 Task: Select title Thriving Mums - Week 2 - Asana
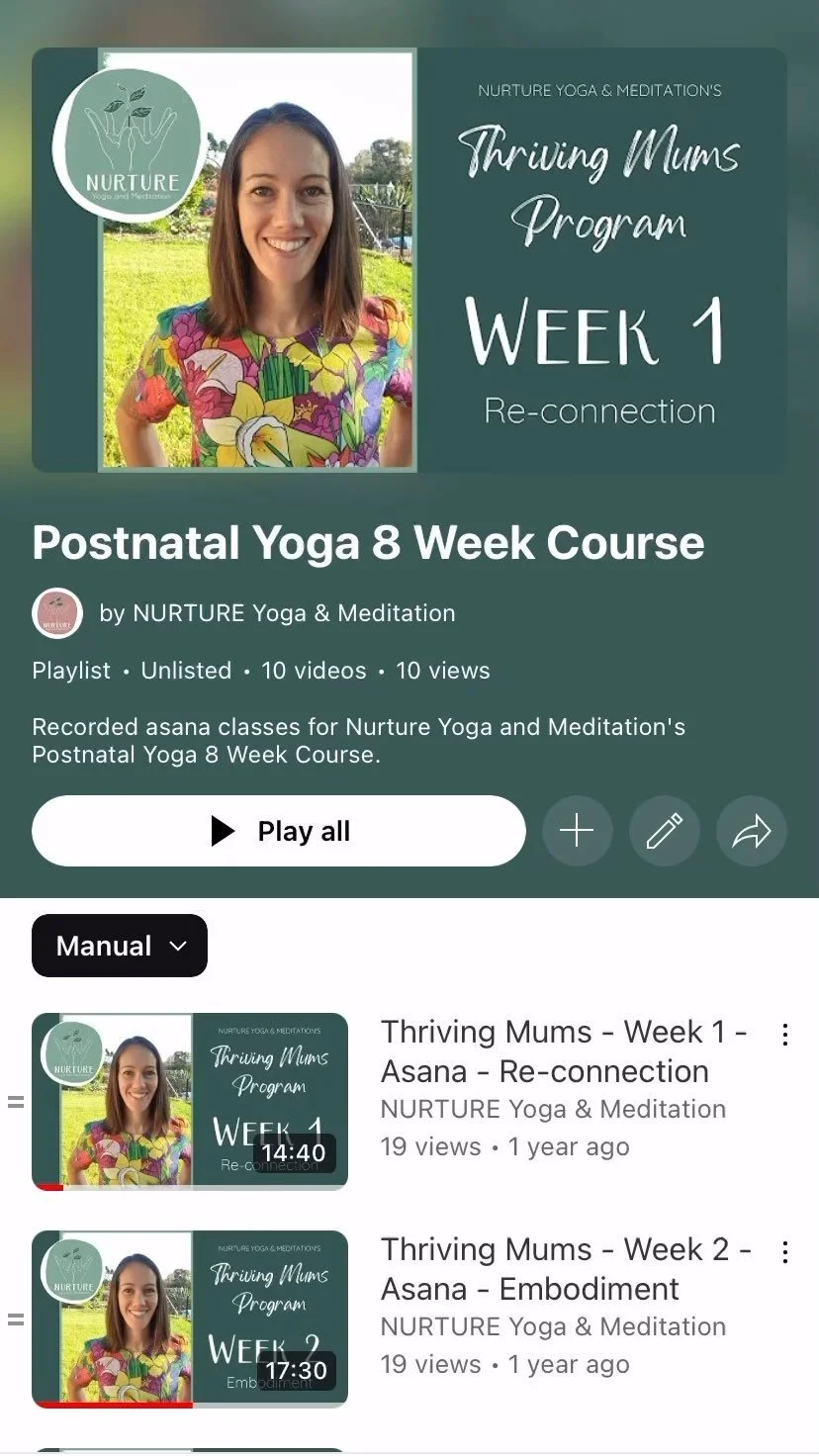click(566, 1269)
